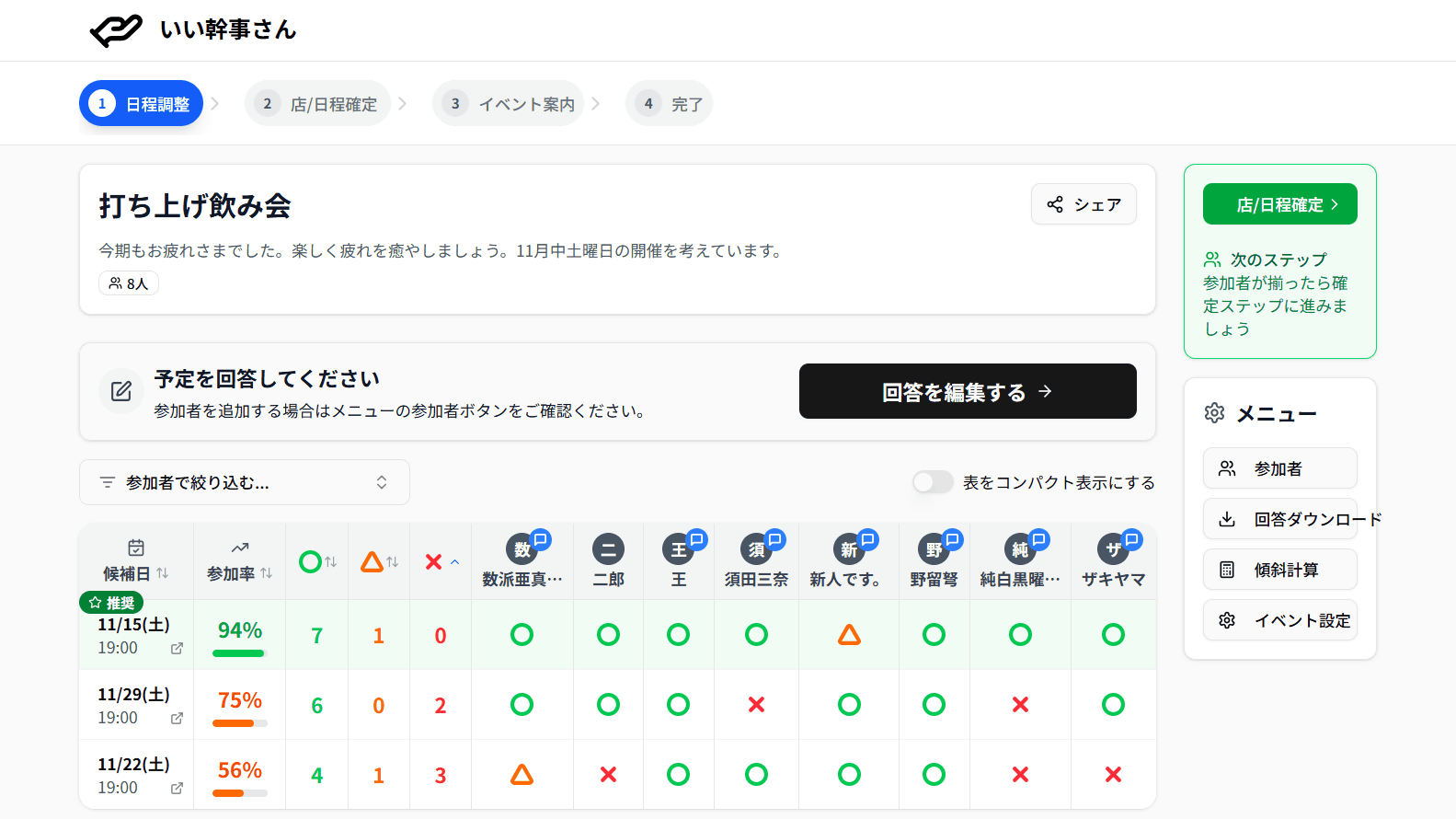Click the いい幹事さん handshake logo
The width and height of the screenshot is (1456, 819).
point(116,30)
